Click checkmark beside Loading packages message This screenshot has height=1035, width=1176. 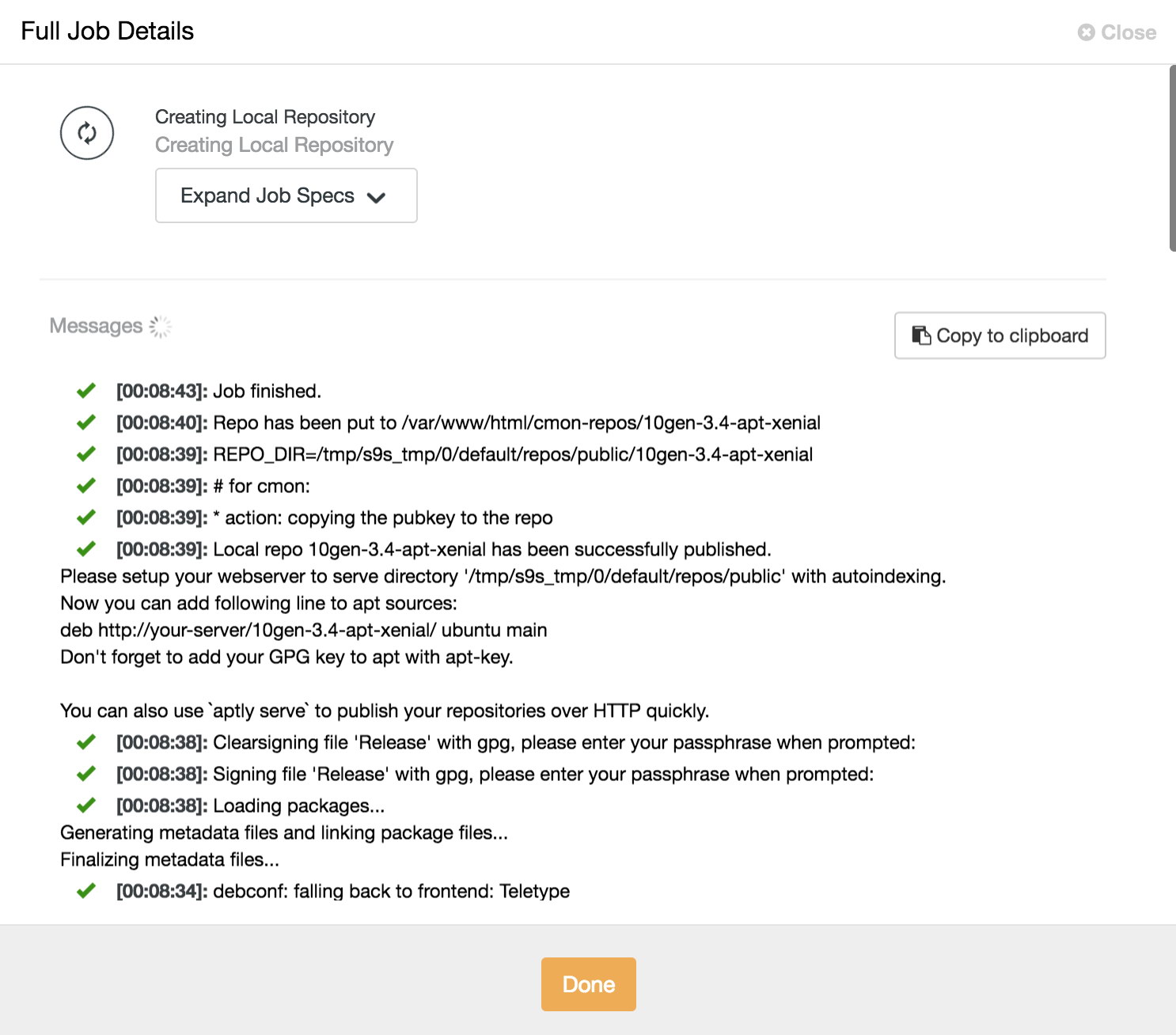(x=86, y=806)
